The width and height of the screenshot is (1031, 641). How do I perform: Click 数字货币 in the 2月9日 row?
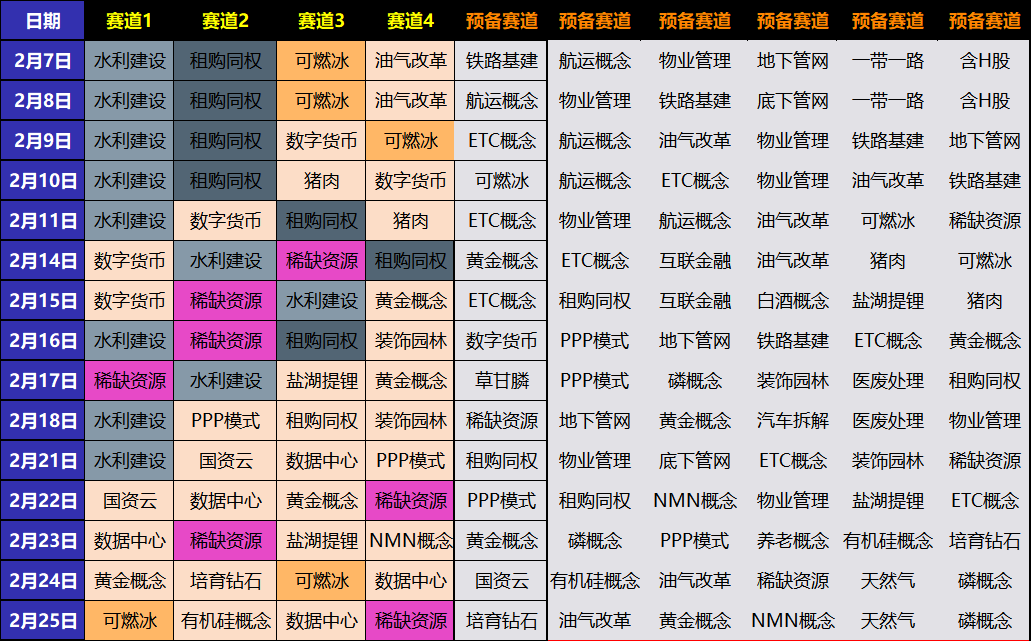pyautogui.click(x=321, y=141)
